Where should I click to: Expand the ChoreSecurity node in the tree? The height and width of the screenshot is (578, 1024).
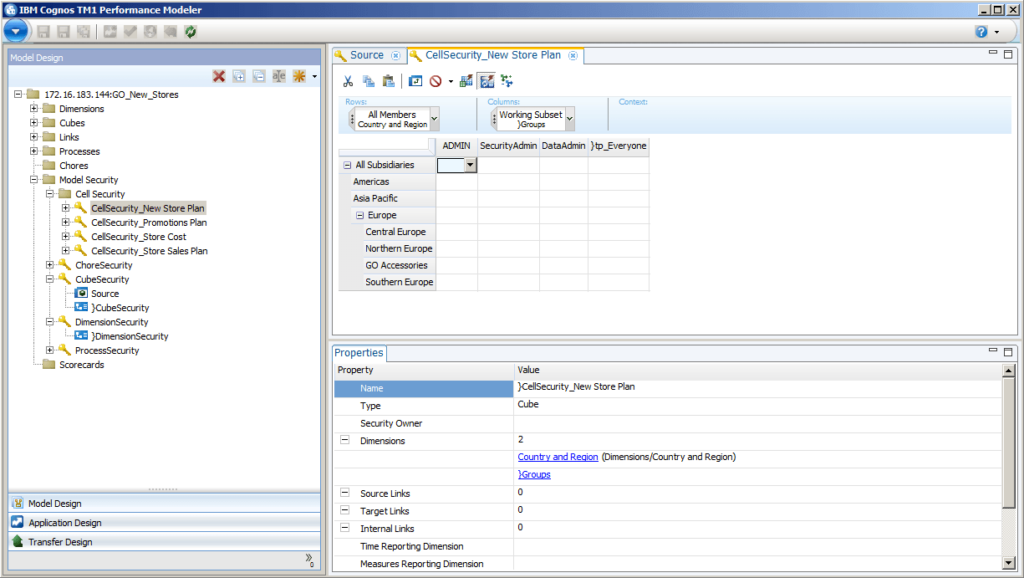tap(49, 265)
